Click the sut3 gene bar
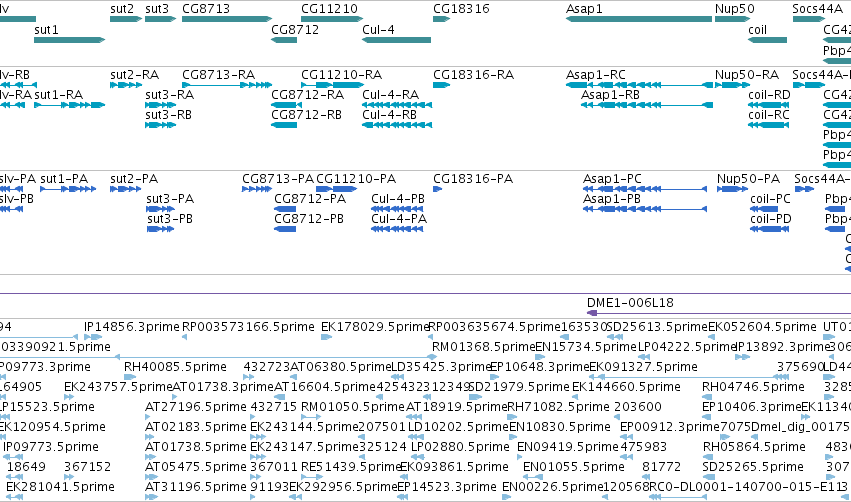This screenshot has height=502, width=851. 161,19
